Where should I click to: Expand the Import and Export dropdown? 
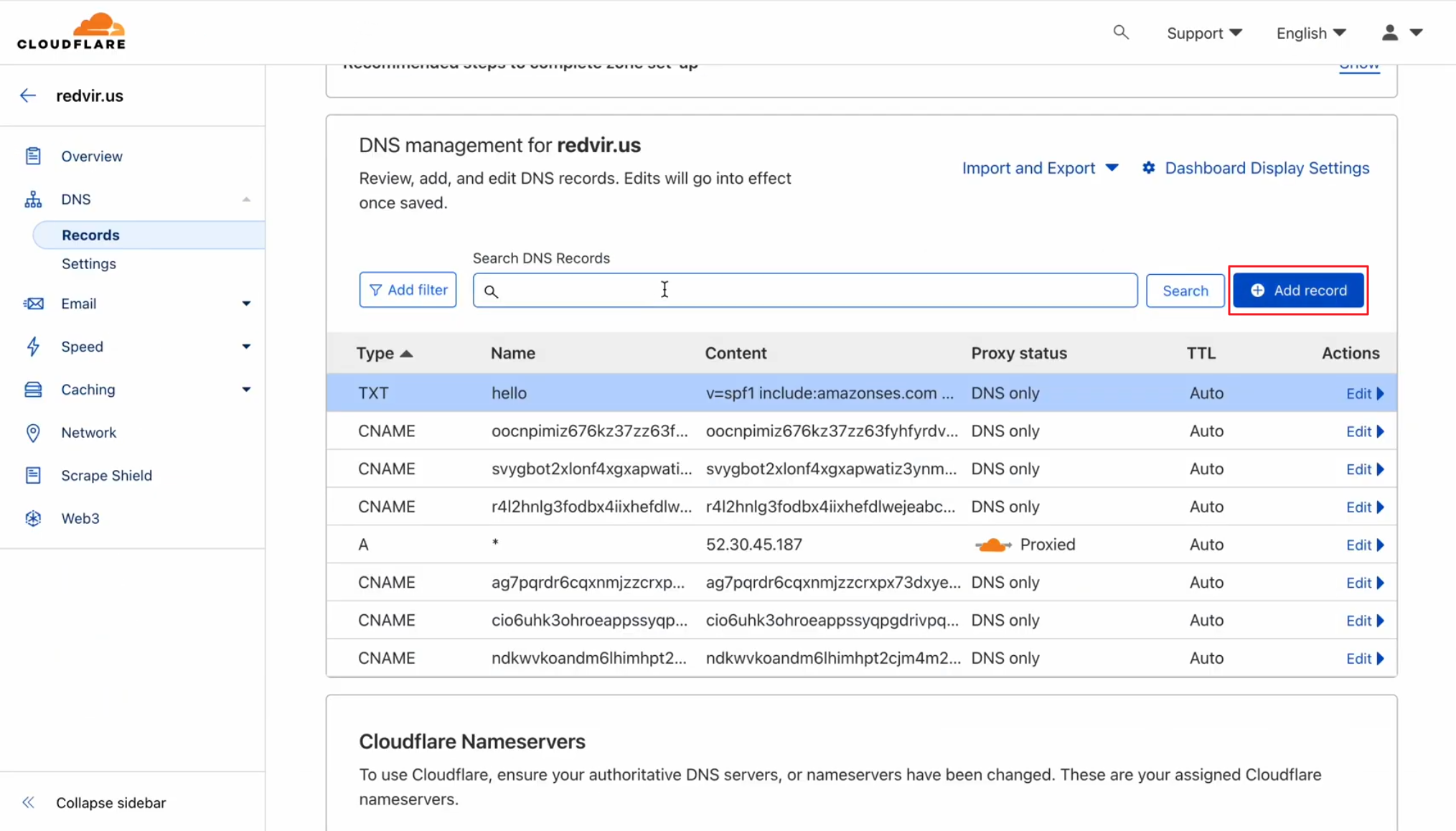[1040, 168]
